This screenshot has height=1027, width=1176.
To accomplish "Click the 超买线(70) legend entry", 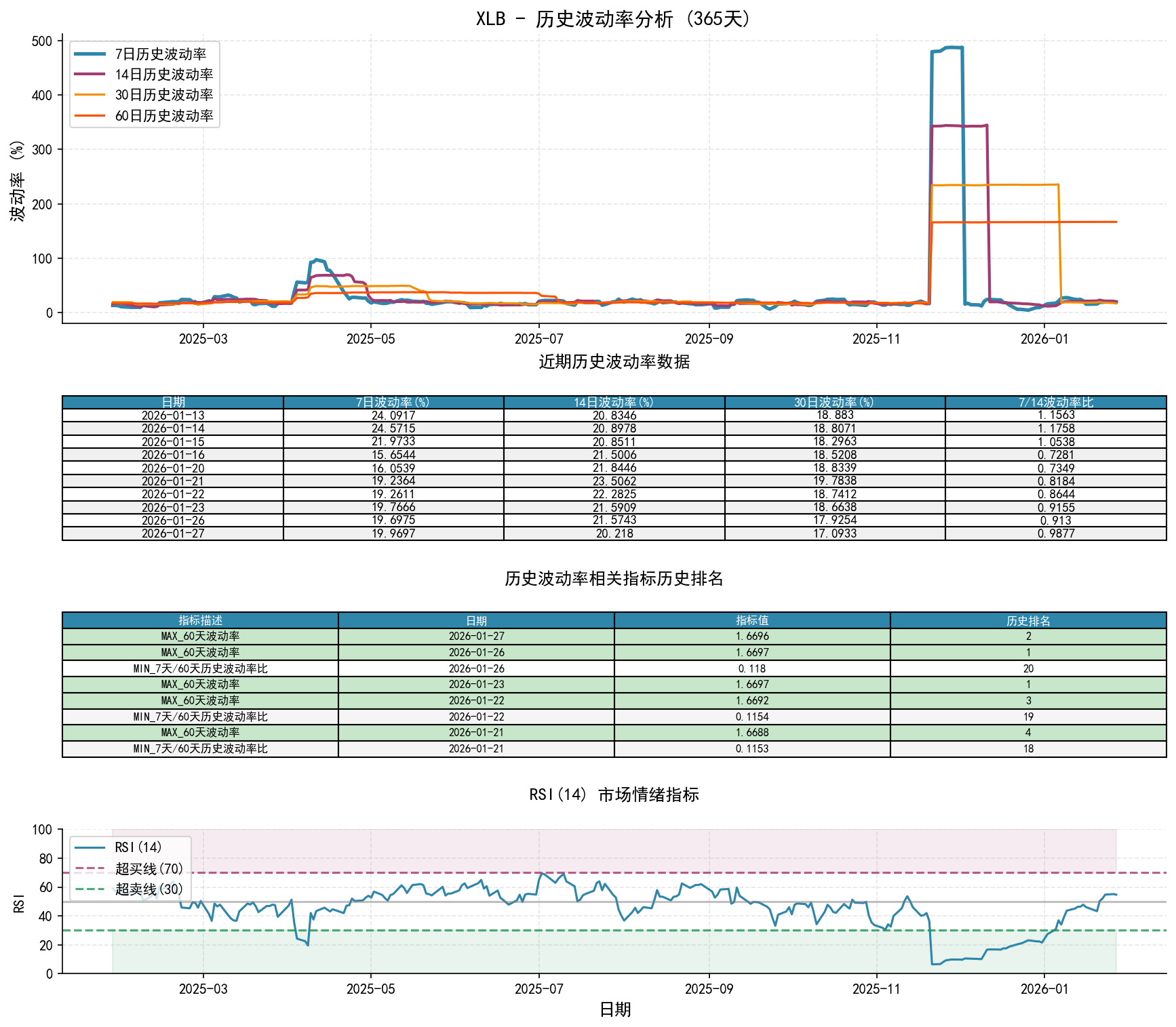I will [149, 868].
